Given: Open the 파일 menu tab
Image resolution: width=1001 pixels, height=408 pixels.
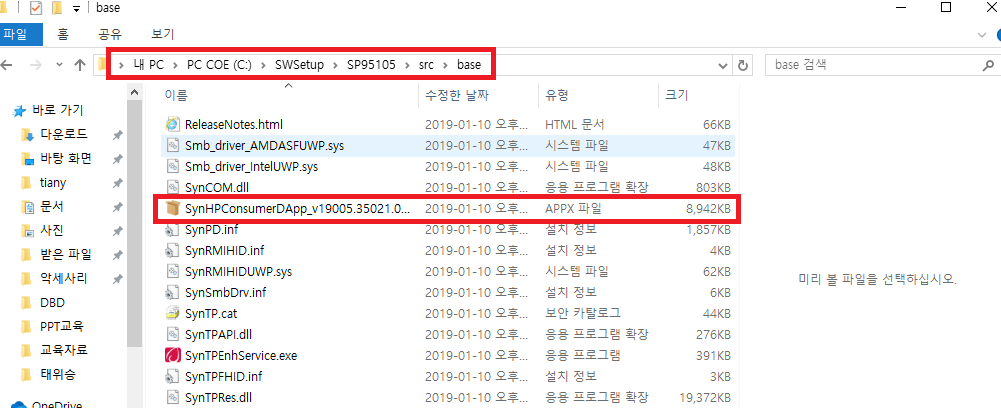Looking at the screenshot, I should [x=17, y=34].
